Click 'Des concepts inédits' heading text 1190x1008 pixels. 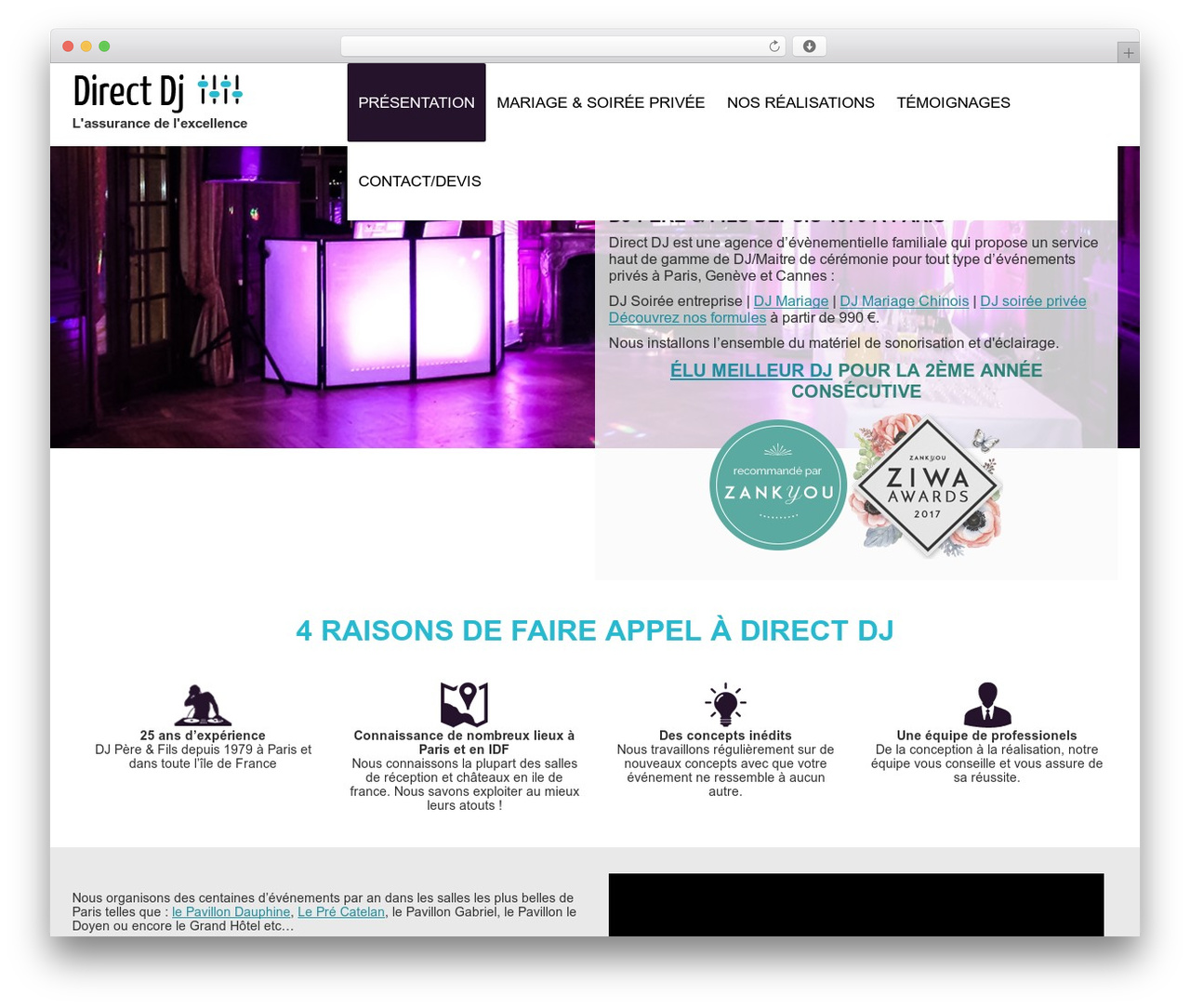(725, 736)
